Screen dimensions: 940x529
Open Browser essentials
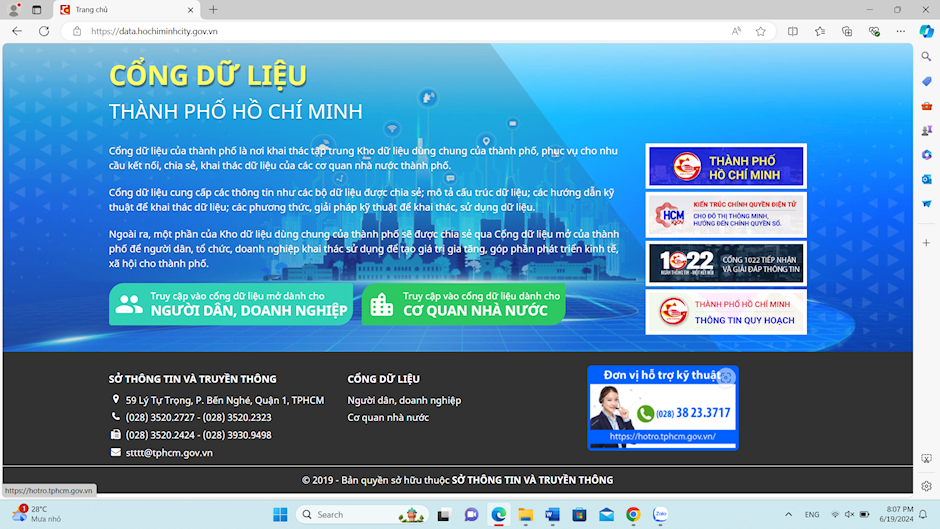click(x=874, y=31)
